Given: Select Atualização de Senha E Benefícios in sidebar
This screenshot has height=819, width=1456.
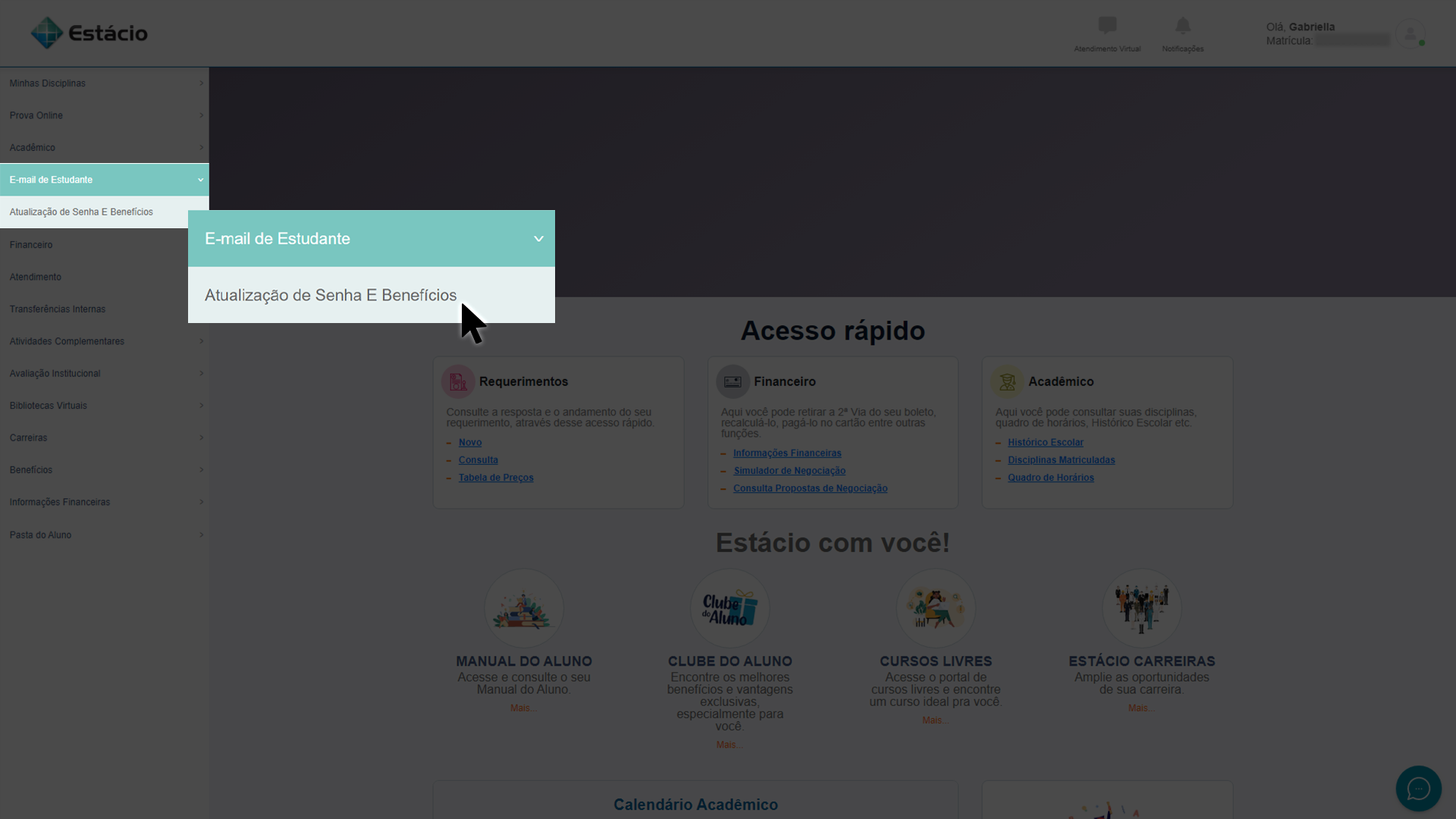Looking at the screenshot, I should (x=94, y=212).
